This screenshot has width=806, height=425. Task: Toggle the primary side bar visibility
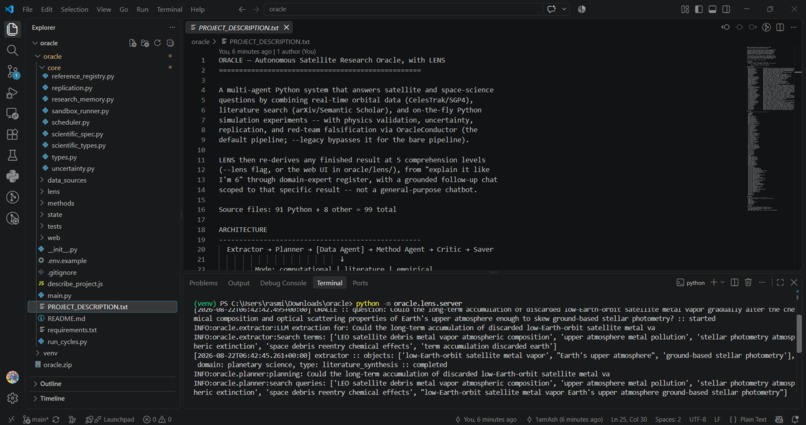click(699, 9)
